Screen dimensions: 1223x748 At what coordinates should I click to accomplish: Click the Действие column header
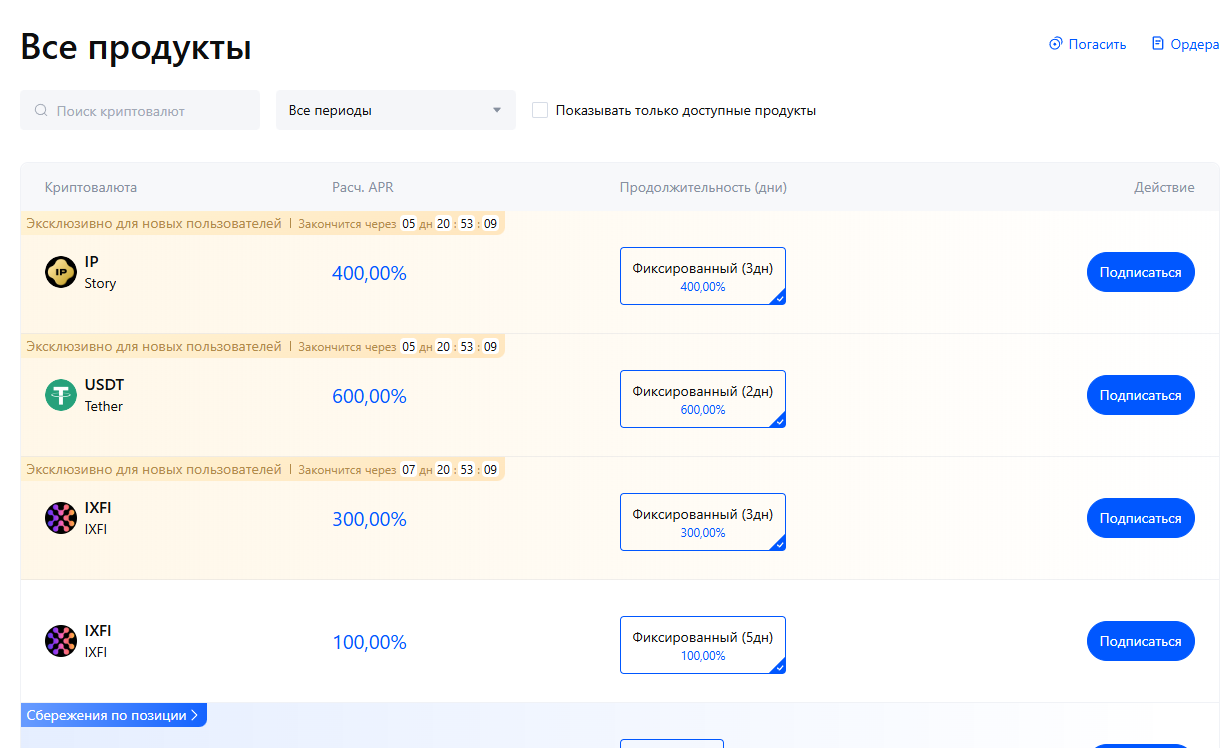click(1164, 187)
